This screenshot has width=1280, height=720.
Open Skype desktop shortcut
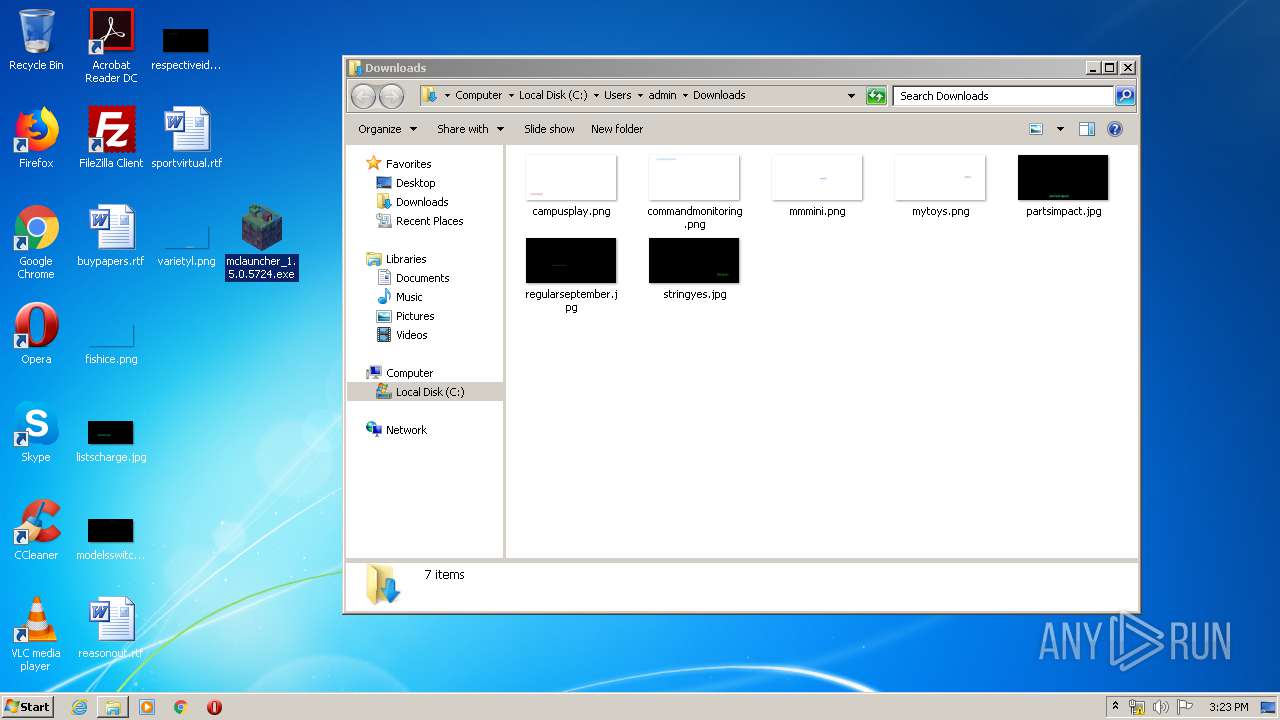[x=36, y=432]
